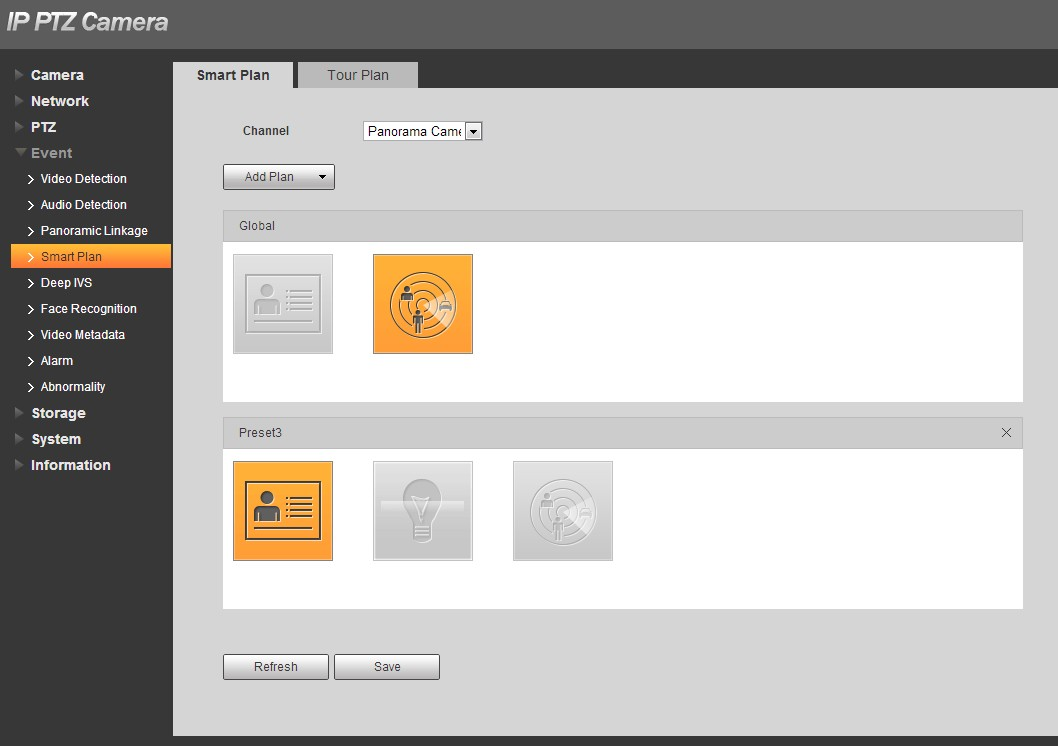Enable Face Recognition plan in Global section
The height and width of the screenshot is (746, 1058).
pyautogui.click(x=283, y=304)
